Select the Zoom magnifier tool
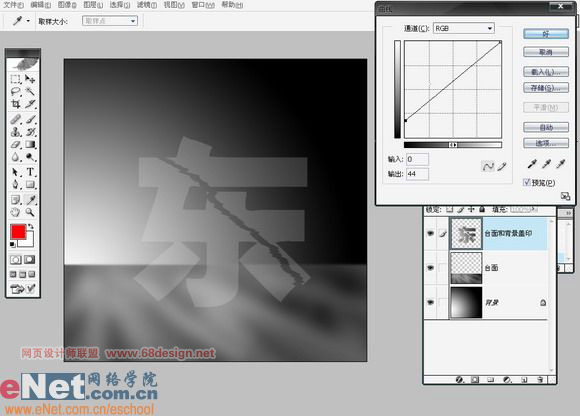 tap(30, 212)
